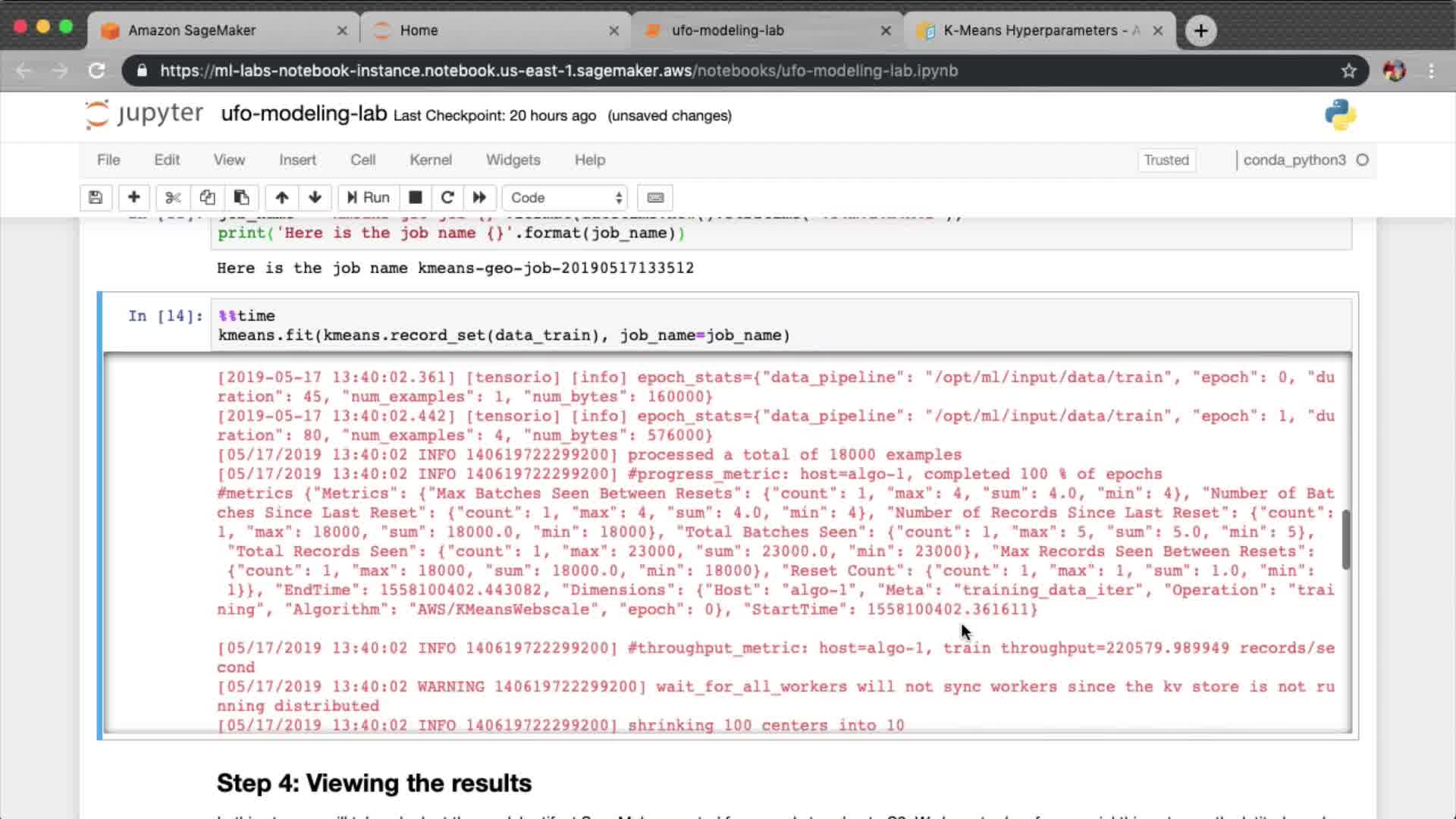The width and height of the screenshot is (1456, 819).
Task: Interrupt the kernel with stop icon
Action: 415,198
